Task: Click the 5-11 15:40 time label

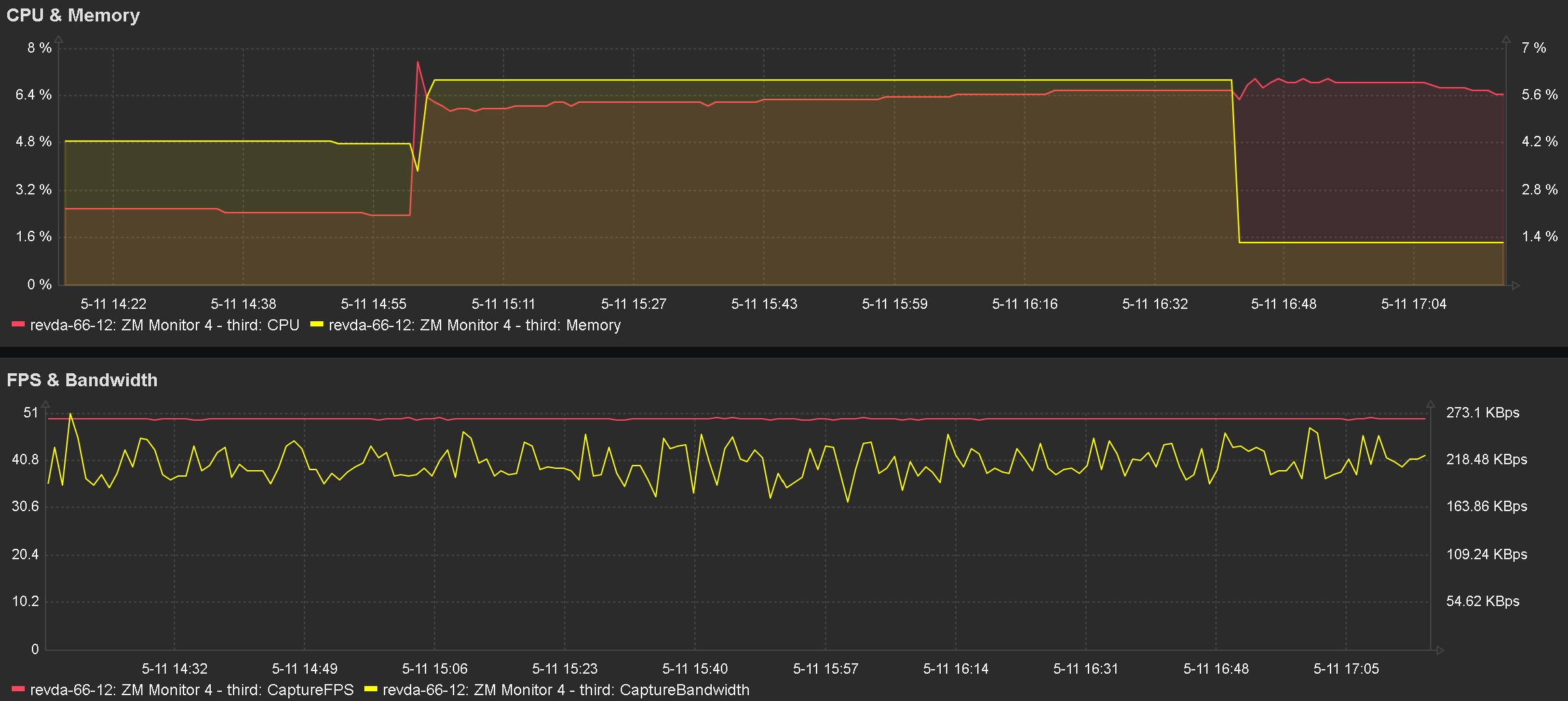Action: coord(695,669)
